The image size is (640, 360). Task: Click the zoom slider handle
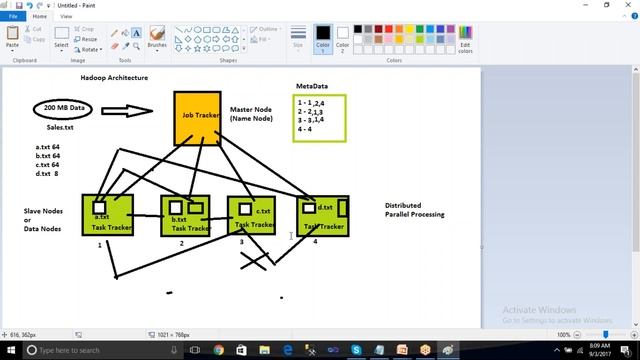[606, 335]
